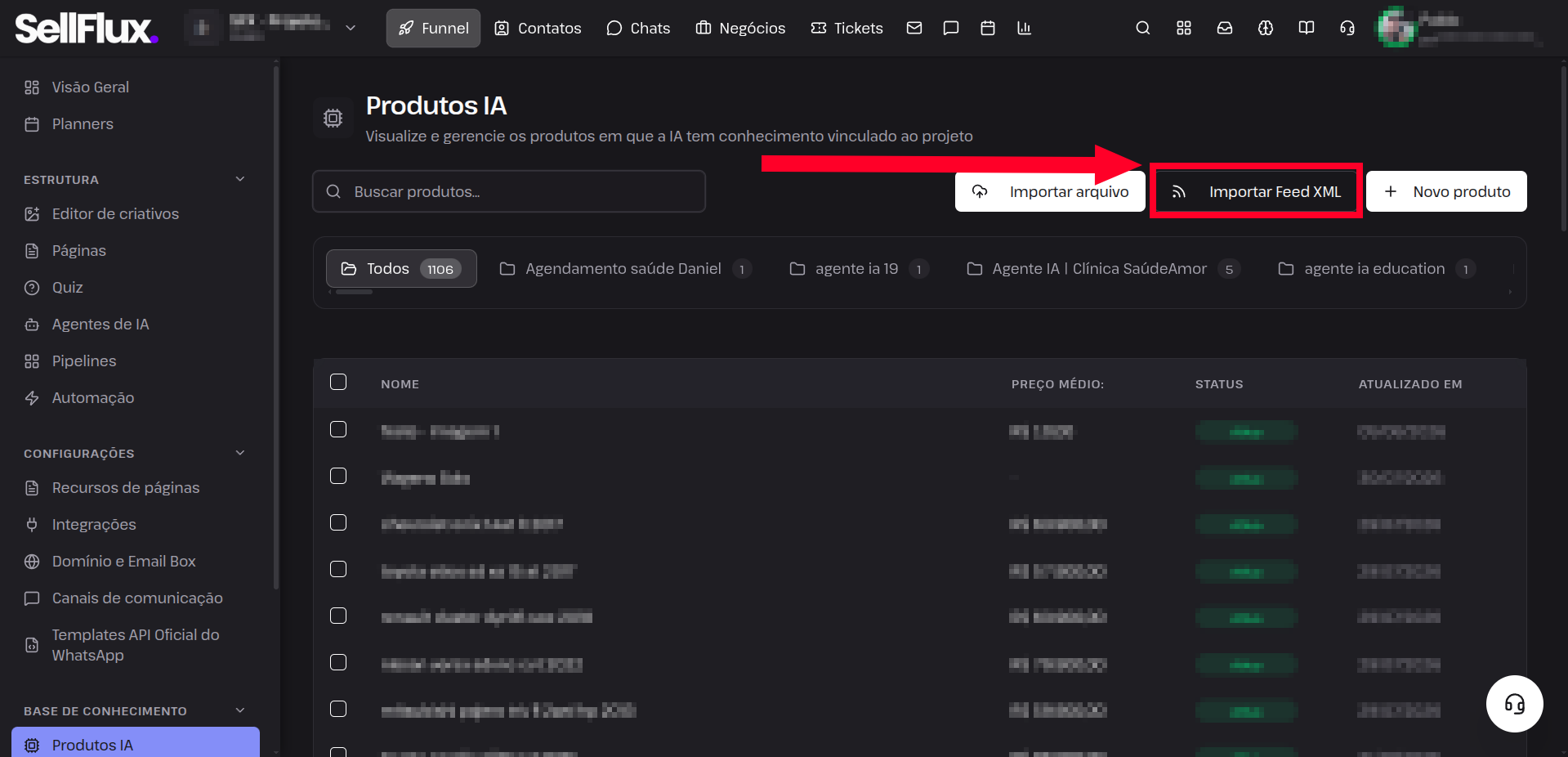Click the Planners calendar icon in sidebar
Screen dimensions: 1568x757
pos(32,124)
